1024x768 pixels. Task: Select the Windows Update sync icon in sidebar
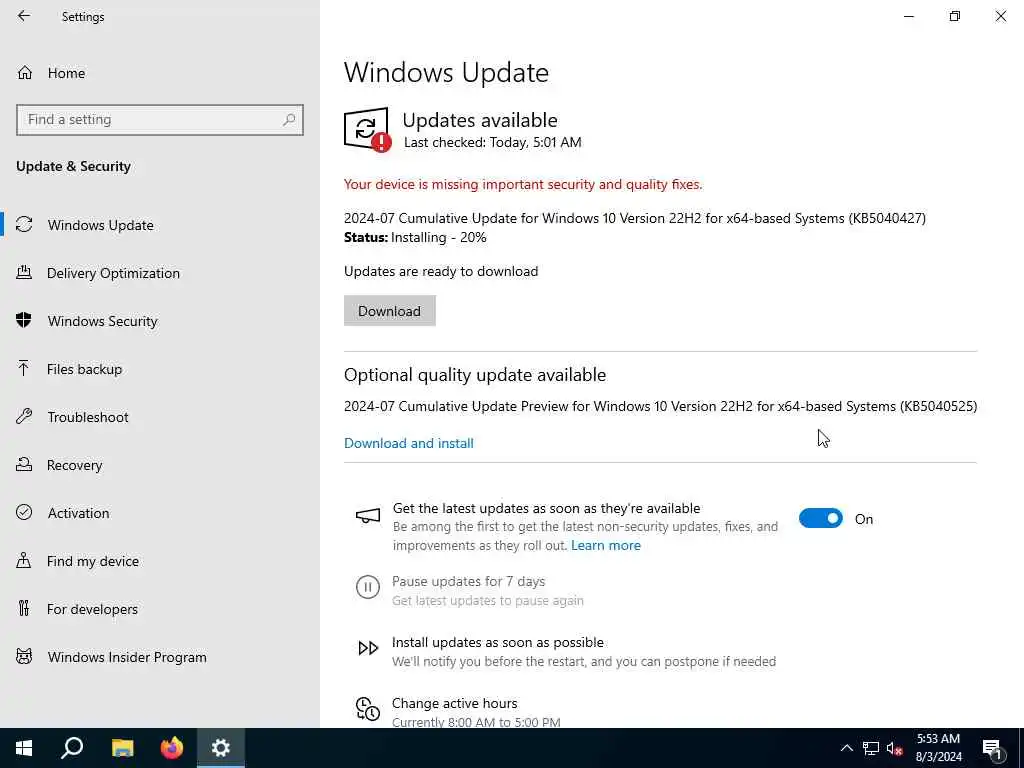24,225
